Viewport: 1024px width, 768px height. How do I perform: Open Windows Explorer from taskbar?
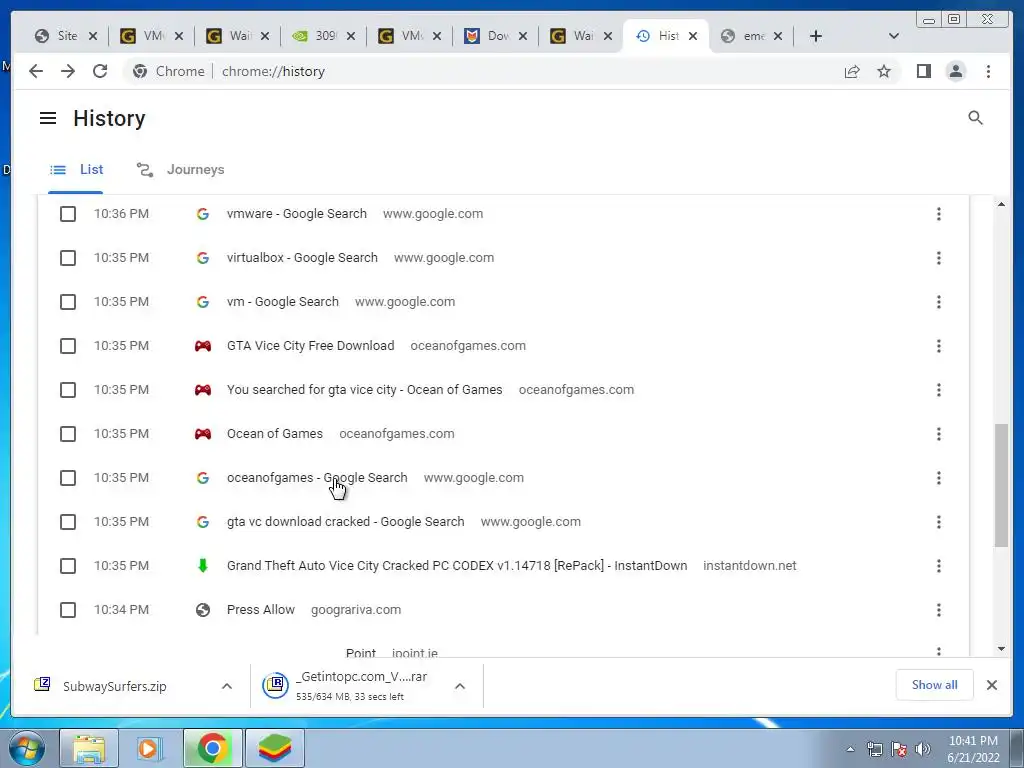89,748
